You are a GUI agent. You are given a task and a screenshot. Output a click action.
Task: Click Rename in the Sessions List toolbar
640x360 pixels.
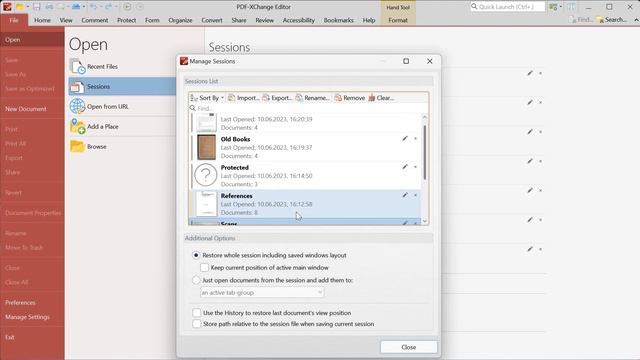(313, 98)
